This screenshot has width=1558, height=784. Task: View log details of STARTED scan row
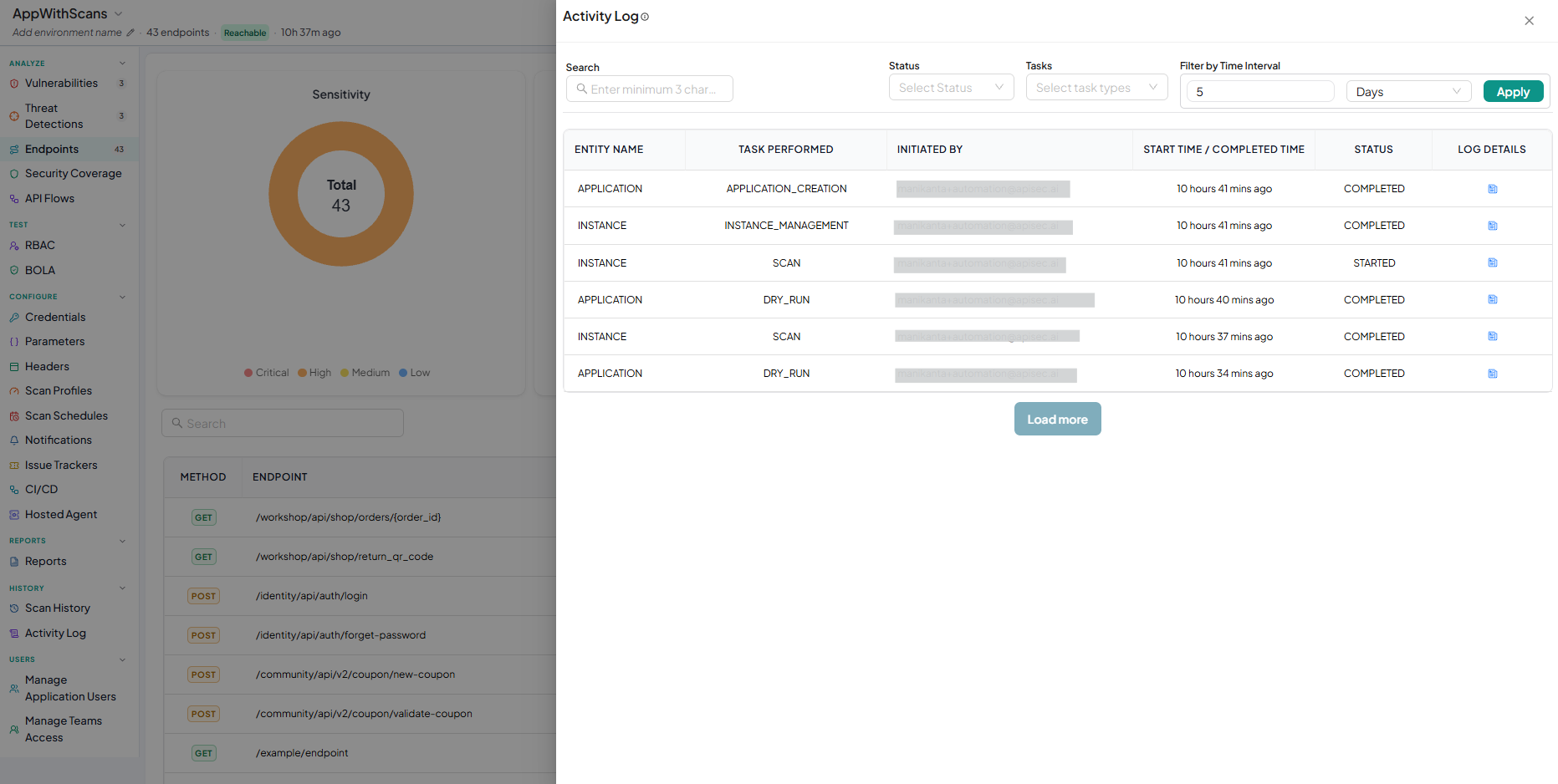click(x=1492, y=262)
